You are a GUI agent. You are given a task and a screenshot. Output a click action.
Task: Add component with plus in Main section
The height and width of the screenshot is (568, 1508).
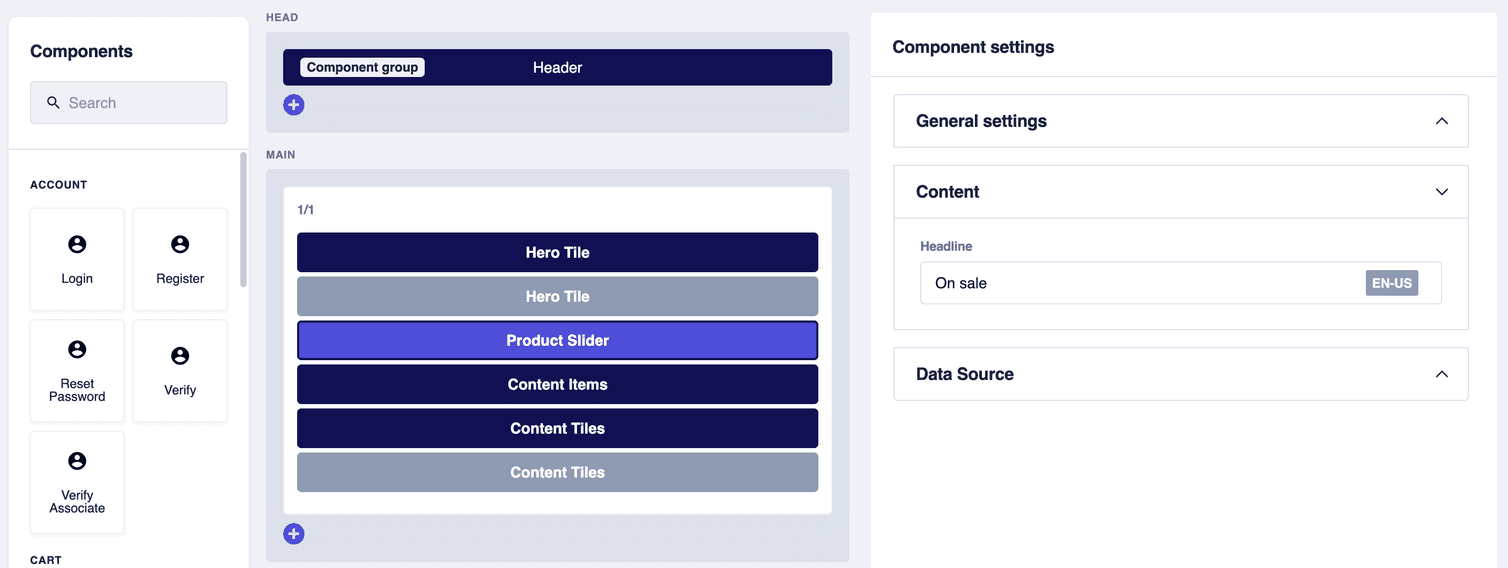coord(293,534)
